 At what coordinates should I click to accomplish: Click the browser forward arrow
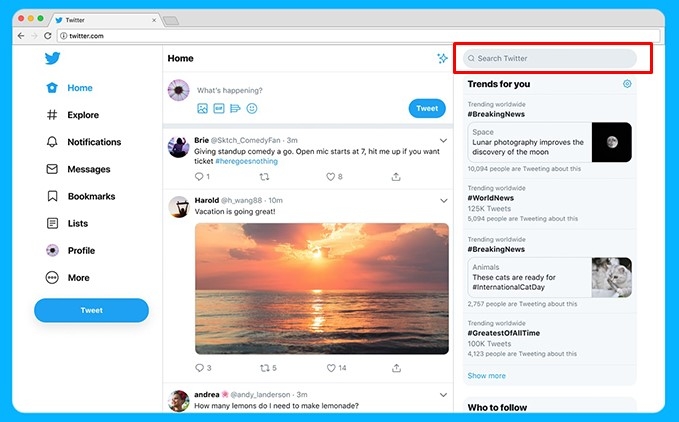tap(34, 36)
